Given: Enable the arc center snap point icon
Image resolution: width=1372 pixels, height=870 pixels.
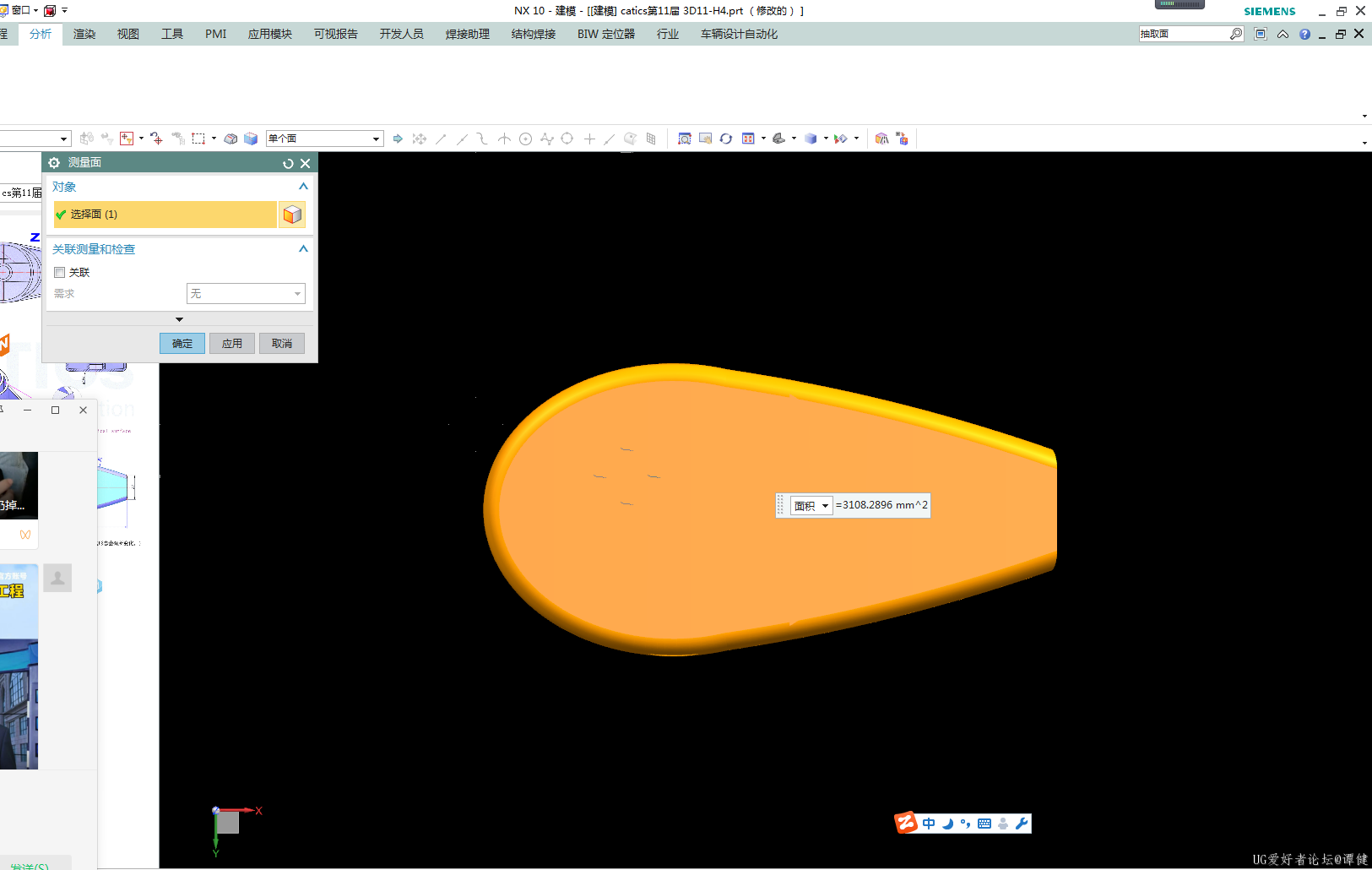Looking at the screenshot, I should point(525,139).
